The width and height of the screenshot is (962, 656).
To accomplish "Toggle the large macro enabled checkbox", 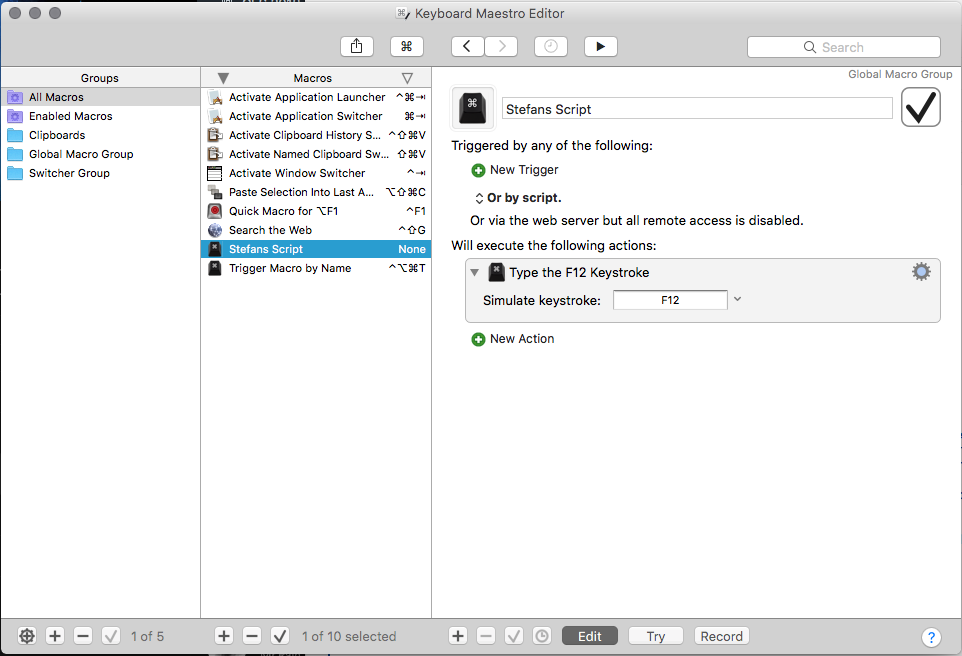I will (920, 107).
